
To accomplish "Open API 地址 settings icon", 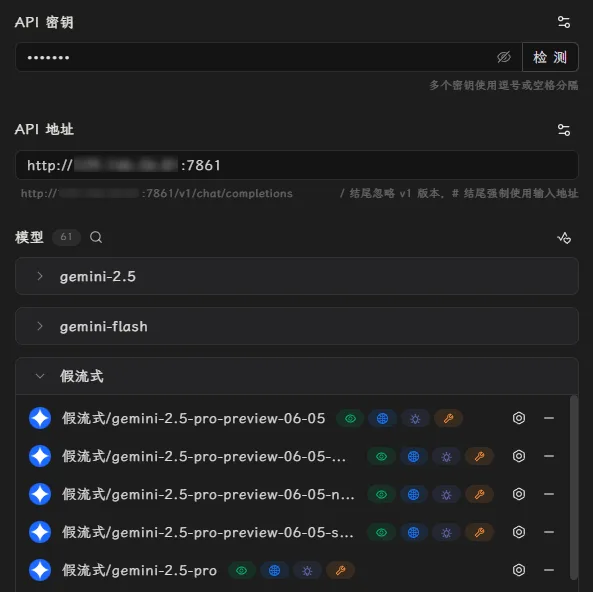I will point(564,130).
